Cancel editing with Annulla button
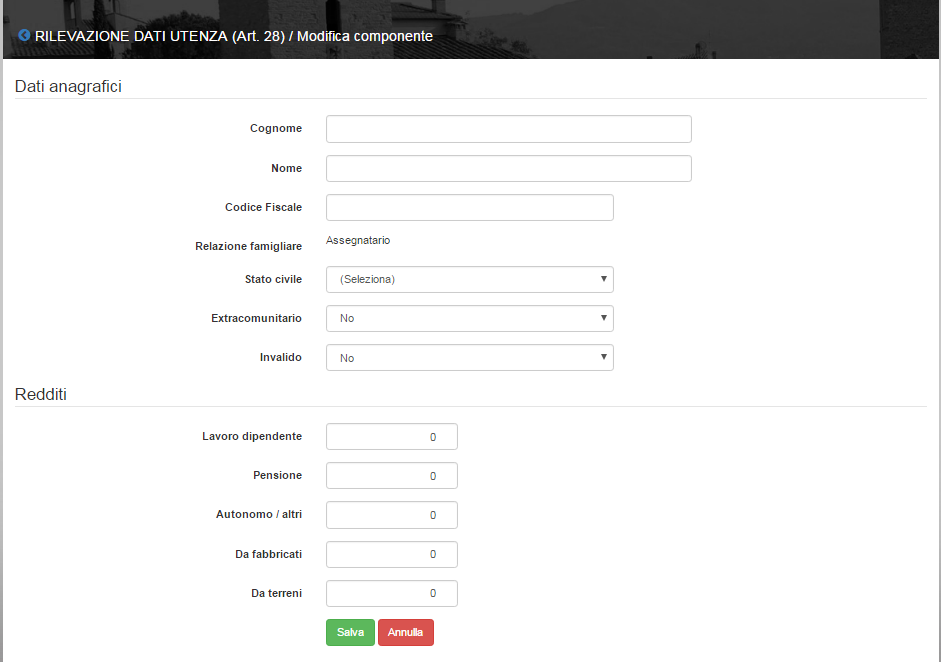 pyautogui.click(x=406, y=633)
